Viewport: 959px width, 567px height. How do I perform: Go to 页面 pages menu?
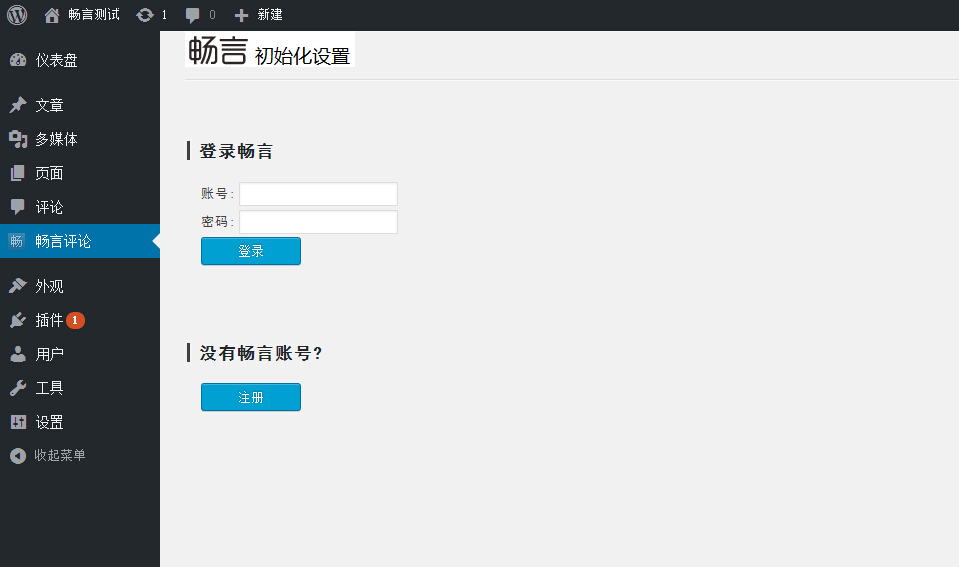[x=49, y=173]
